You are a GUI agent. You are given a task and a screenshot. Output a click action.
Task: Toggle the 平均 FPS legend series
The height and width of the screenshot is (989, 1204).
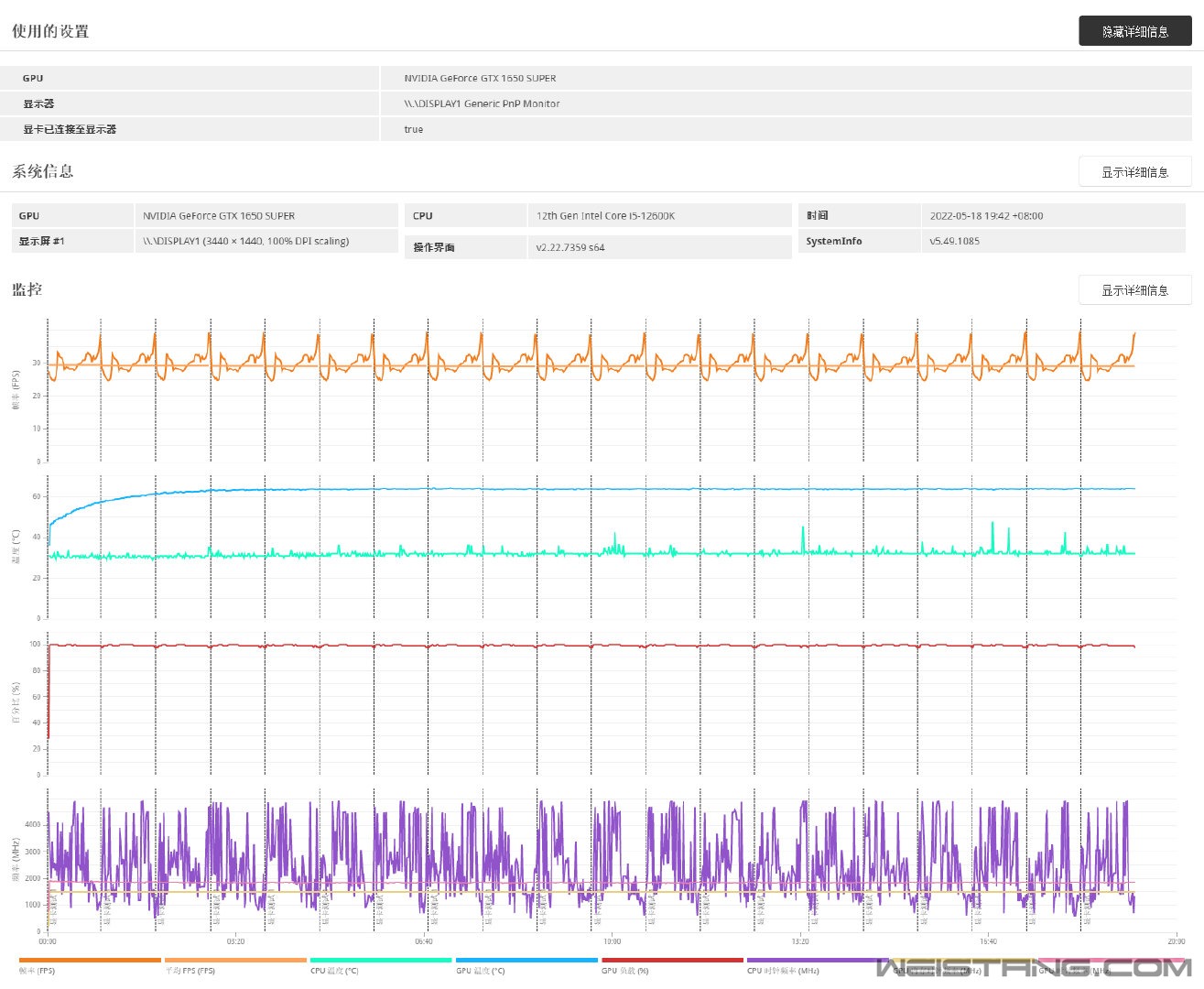pyautogui.click(x=190, y=971)
